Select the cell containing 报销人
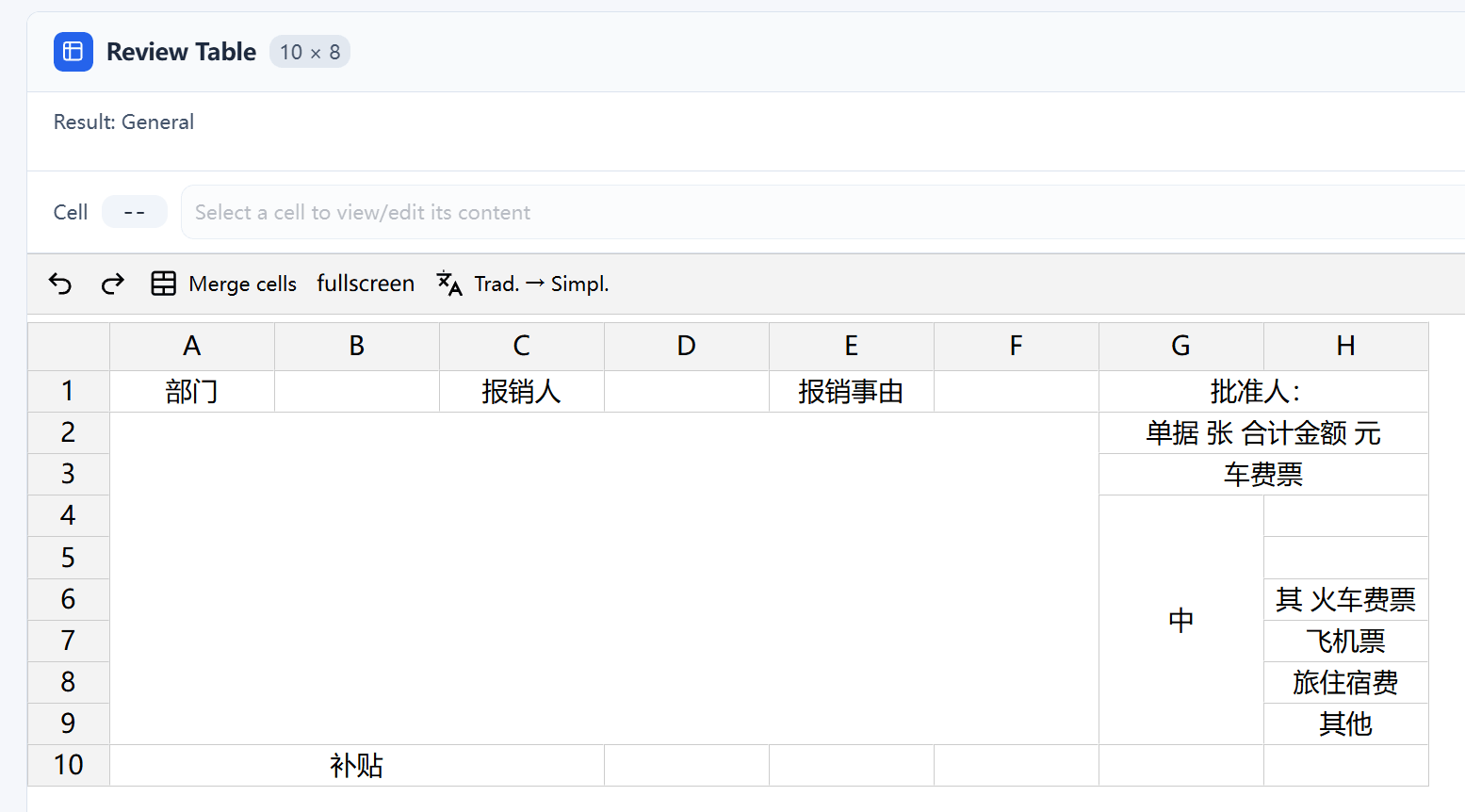The width and height of the screenshot is (1465, 812). click(x=522, y=392)
